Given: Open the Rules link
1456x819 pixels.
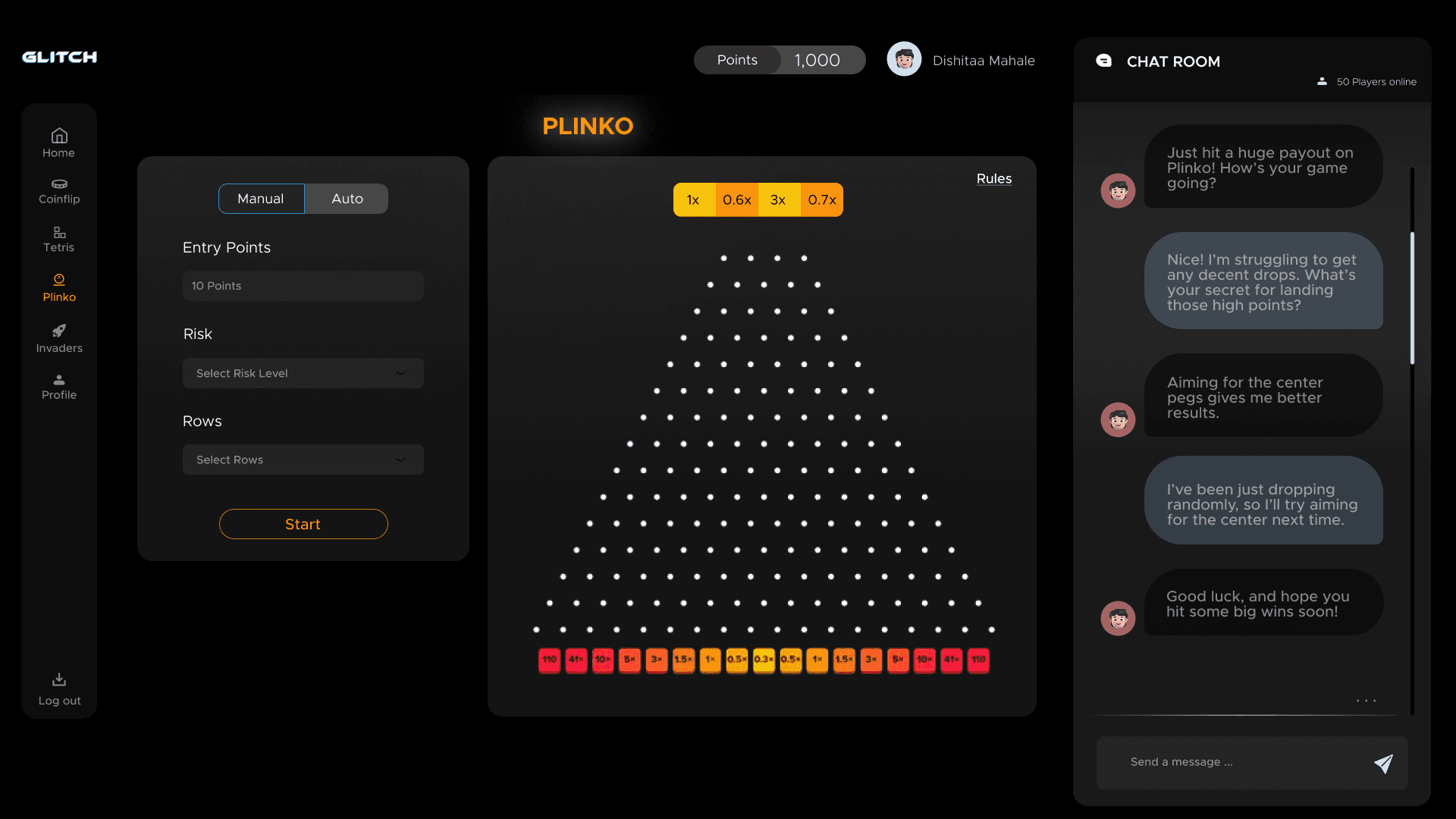Looking at the screenshot, I should (x=993, y=178).
